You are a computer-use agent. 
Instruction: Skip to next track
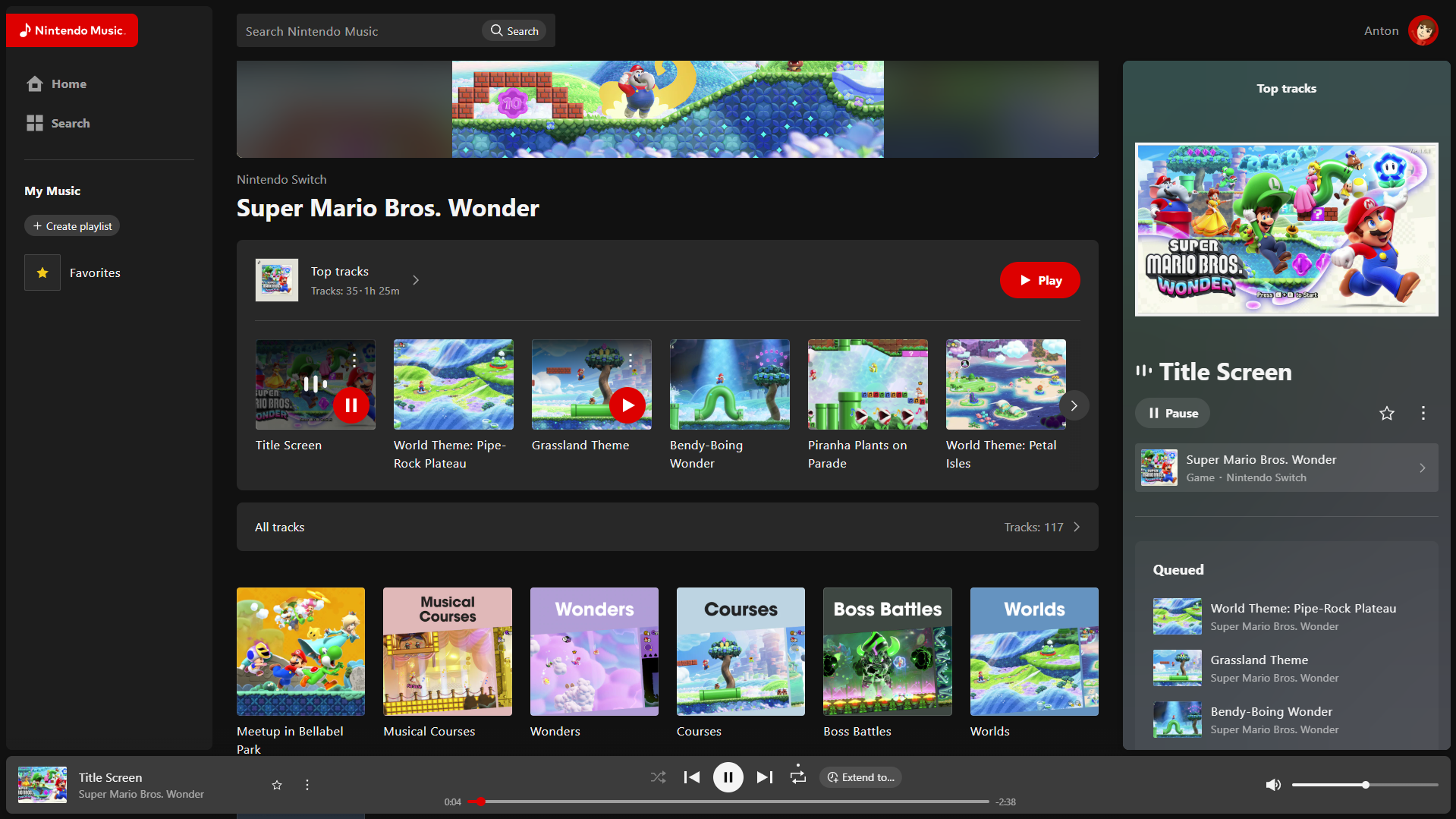(x=765, y=777)
